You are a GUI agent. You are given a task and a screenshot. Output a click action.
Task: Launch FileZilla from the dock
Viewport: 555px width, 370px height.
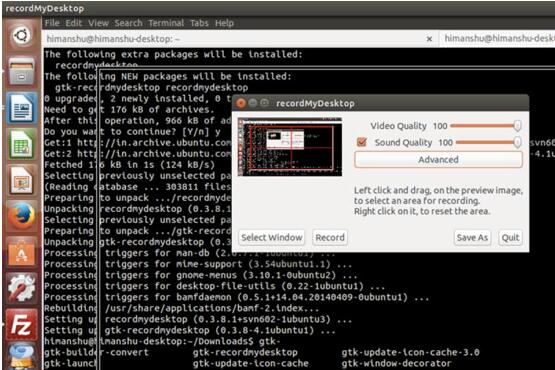22,325
